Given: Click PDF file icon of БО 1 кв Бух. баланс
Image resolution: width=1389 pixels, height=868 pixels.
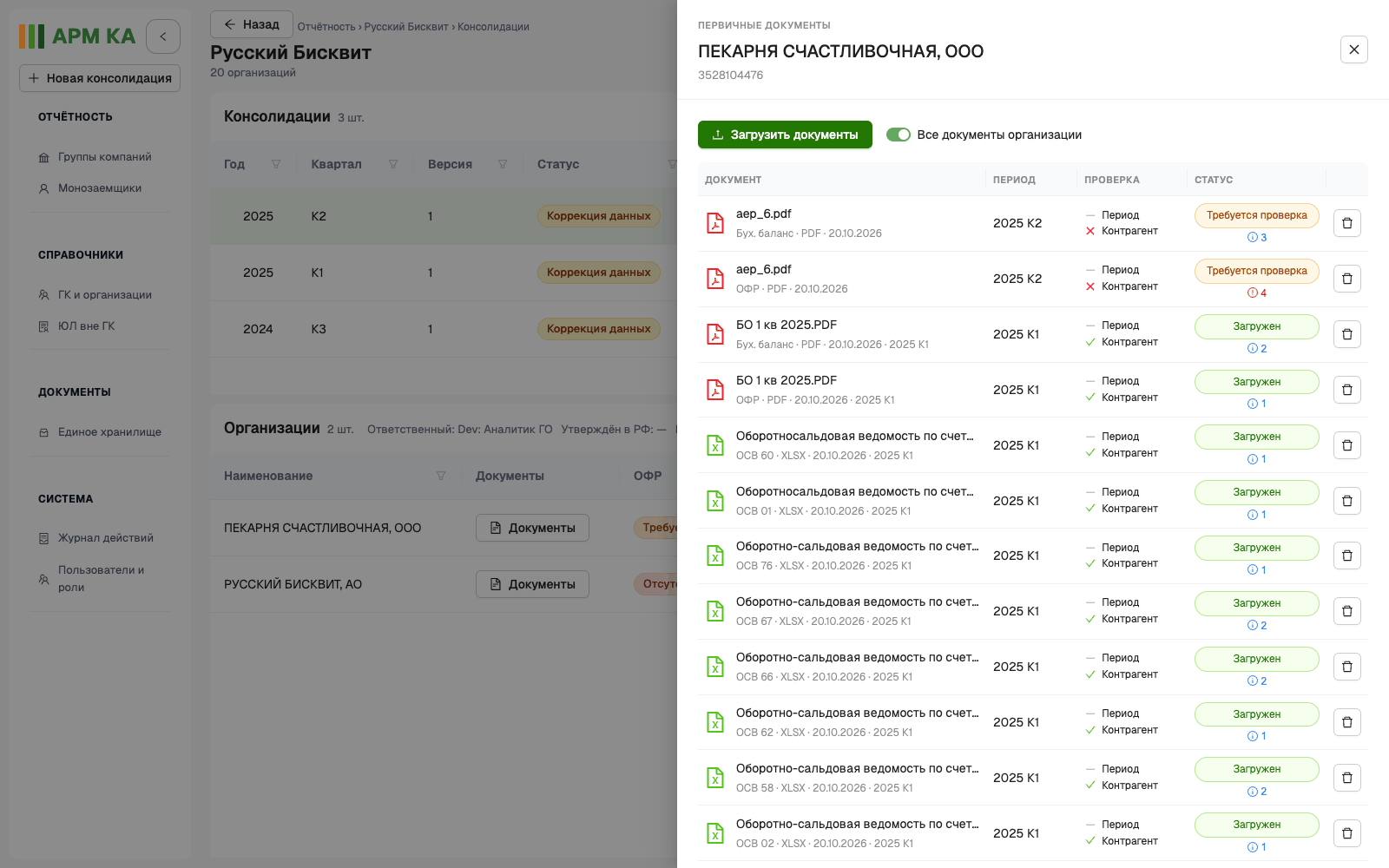Looking at the screenshot, I should (715, 334).
